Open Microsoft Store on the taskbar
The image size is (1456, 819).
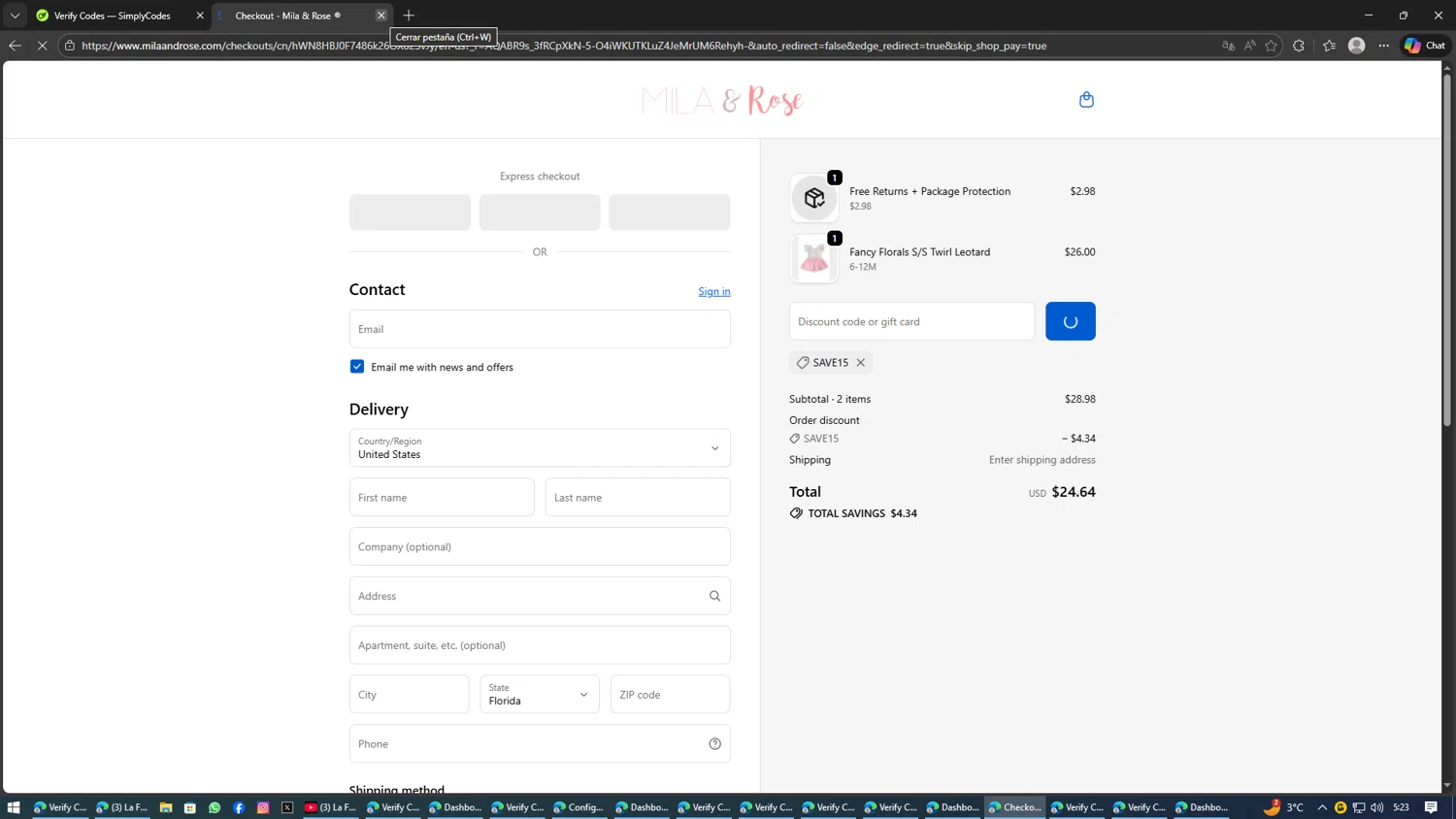[x=190, y=807]
